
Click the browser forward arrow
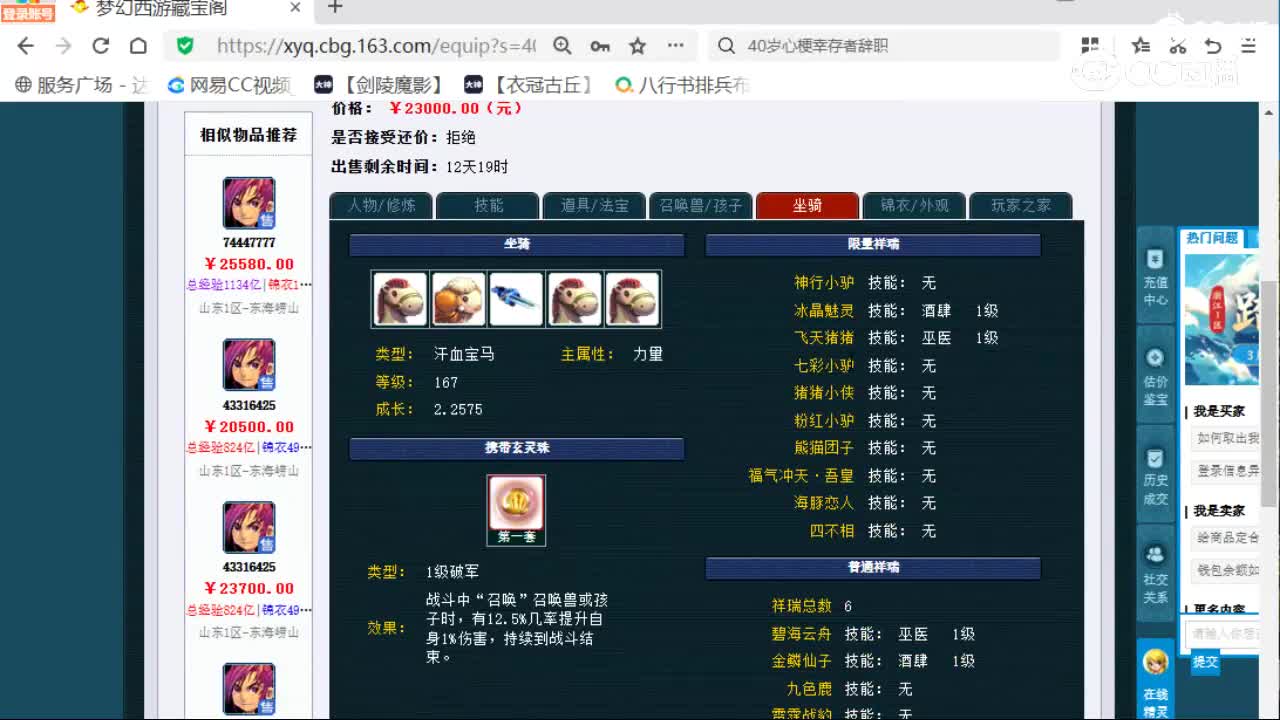click(63, 46)
